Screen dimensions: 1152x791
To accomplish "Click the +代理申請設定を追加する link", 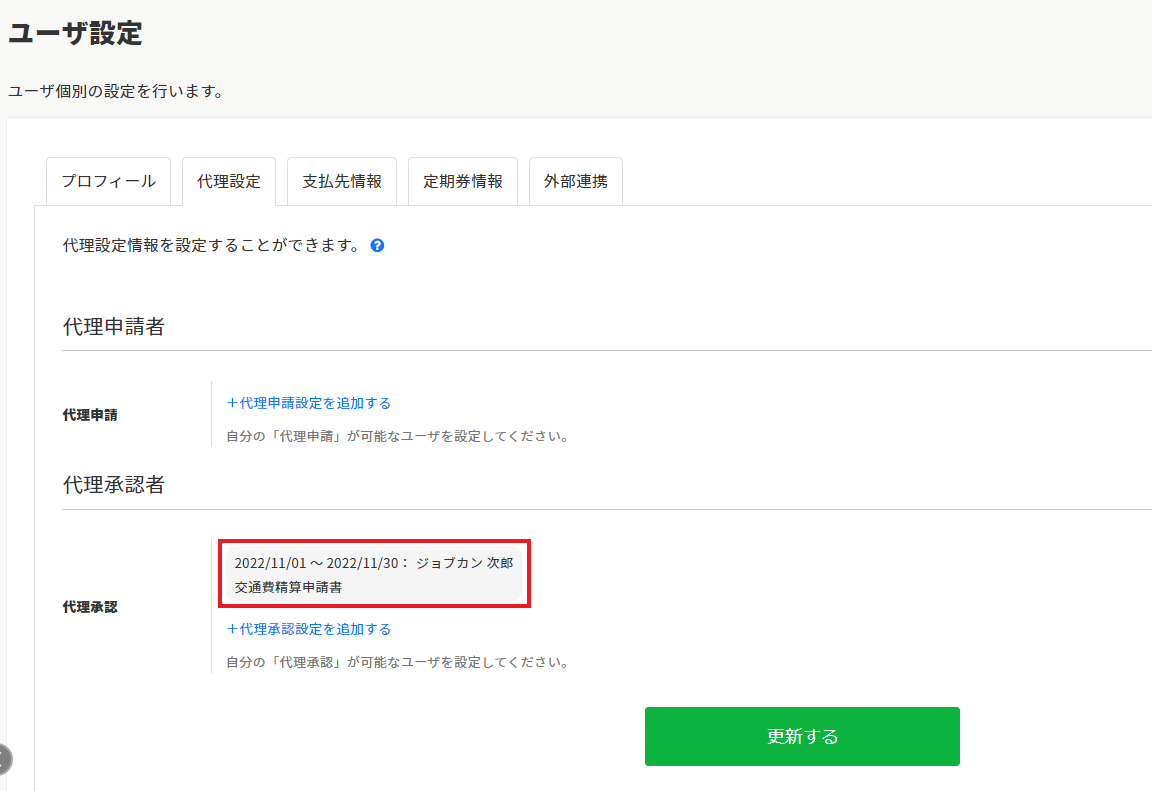I will pyautogui.click(x=309, y=403).
